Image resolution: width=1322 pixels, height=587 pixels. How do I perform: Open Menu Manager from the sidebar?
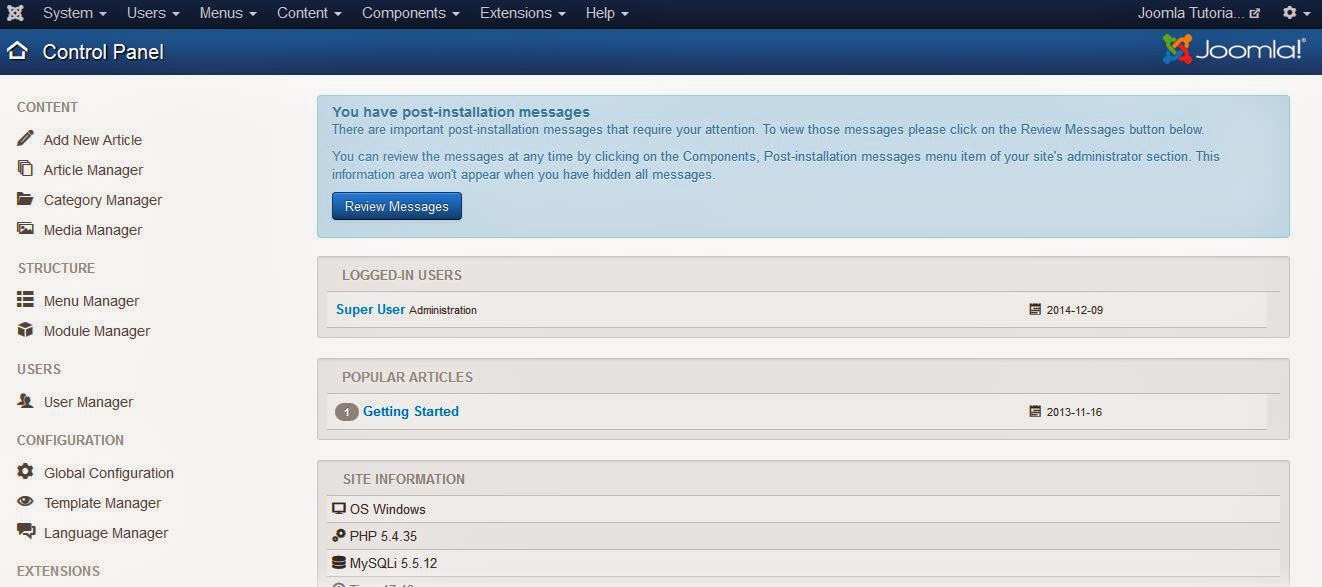point(91,301)
